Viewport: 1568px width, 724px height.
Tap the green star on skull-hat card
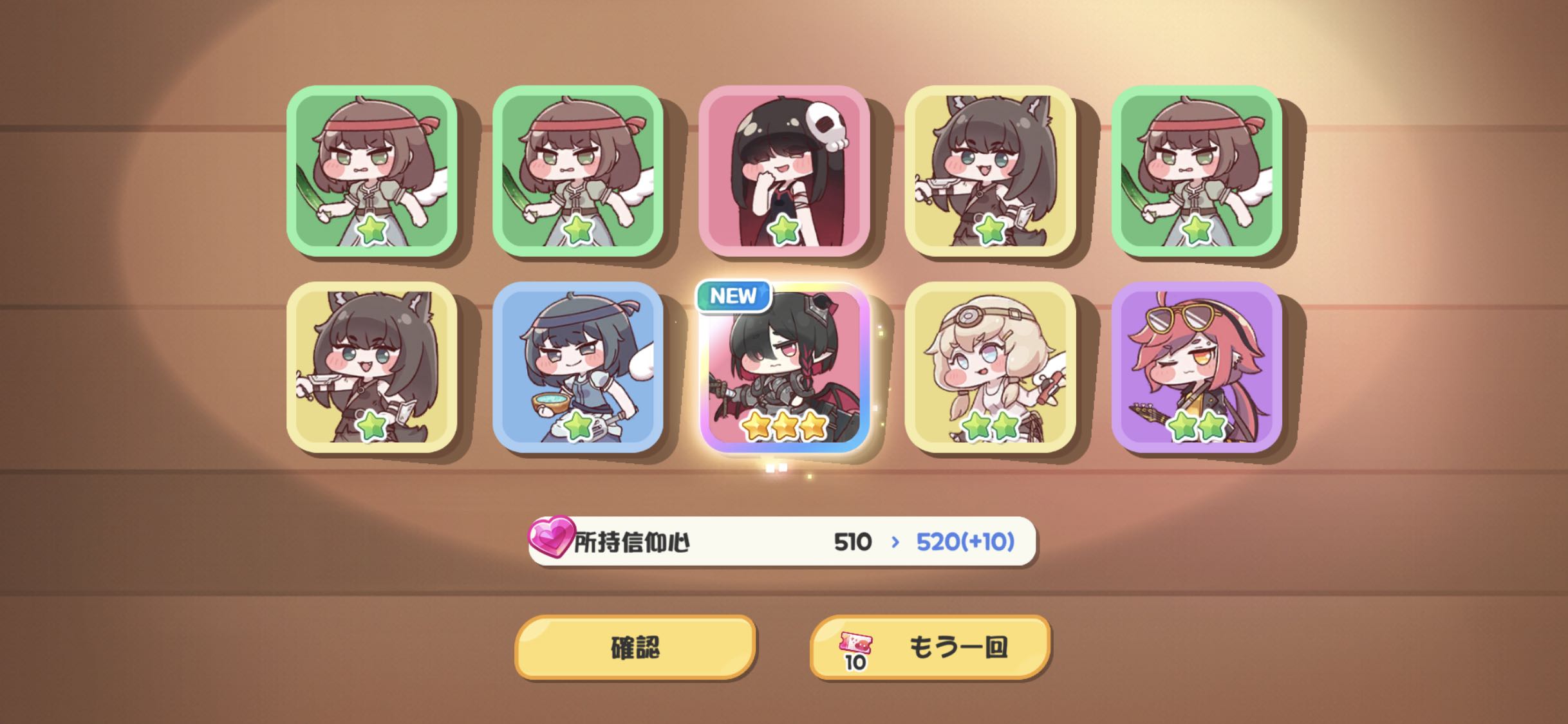pos(784,230)
